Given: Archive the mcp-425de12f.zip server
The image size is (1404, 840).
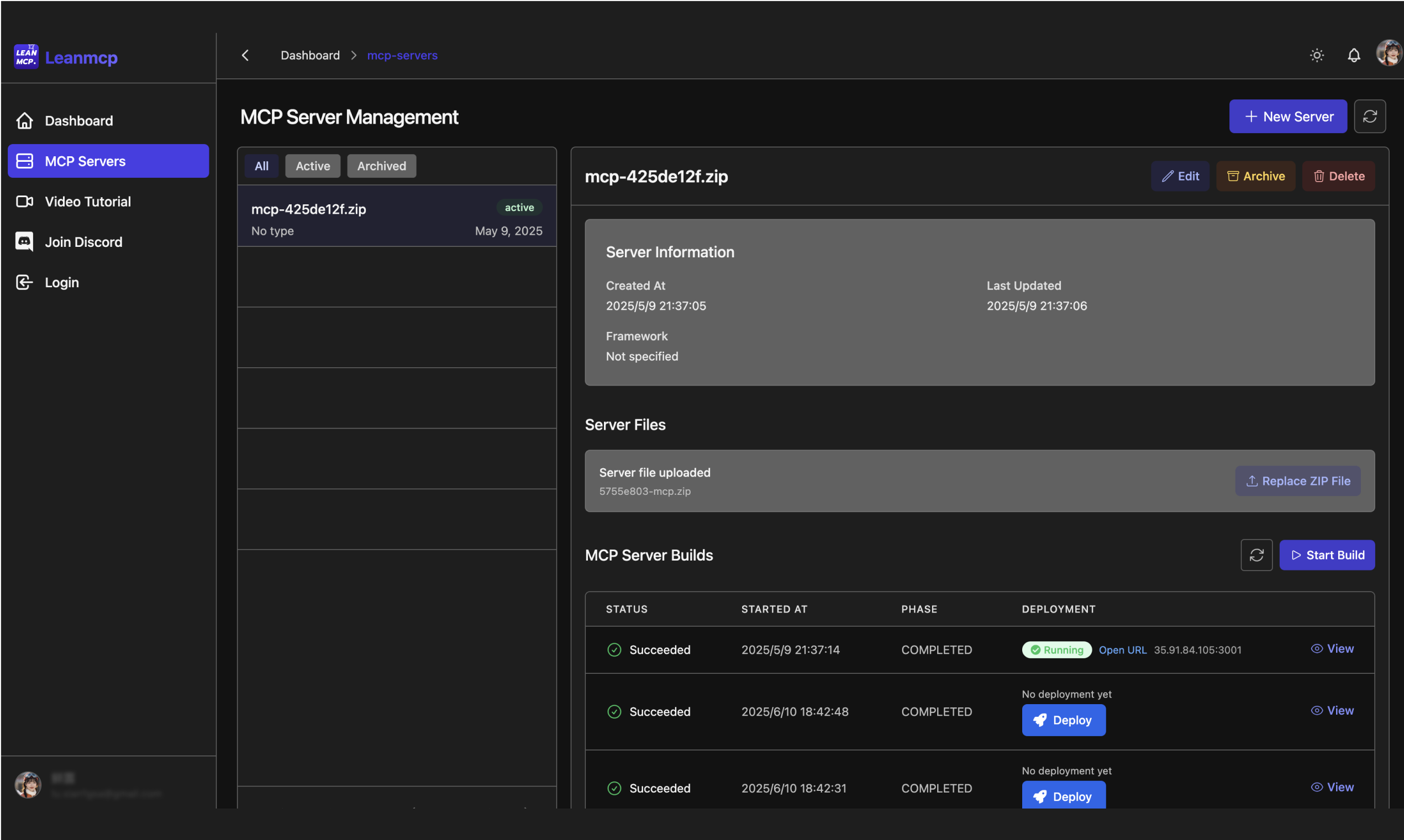Looking at the screenshot, I should click(x=1255, y=177).
